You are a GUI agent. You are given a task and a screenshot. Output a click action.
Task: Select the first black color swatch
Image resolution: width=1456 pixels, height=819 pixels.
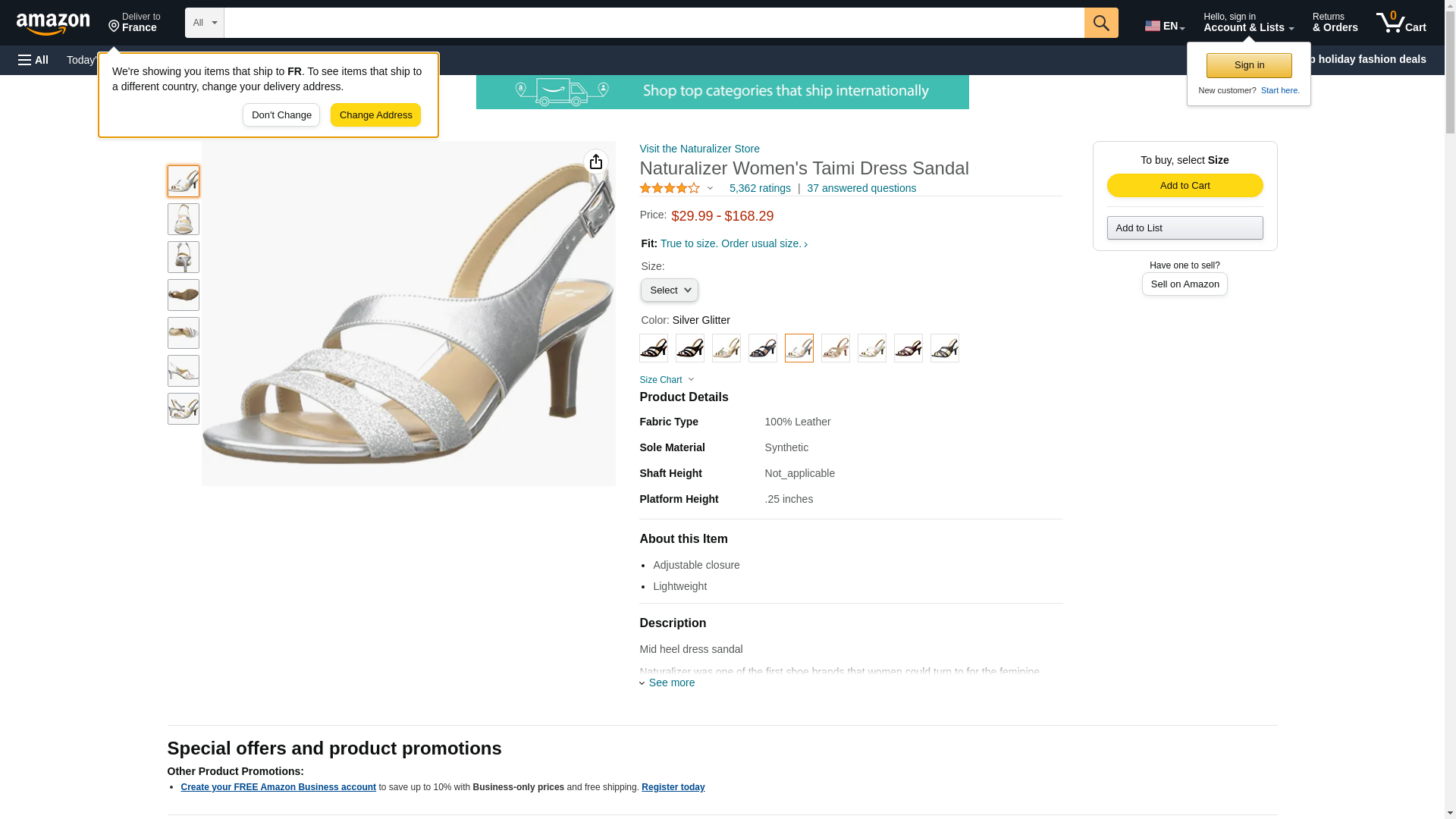[x=653, y=348]
